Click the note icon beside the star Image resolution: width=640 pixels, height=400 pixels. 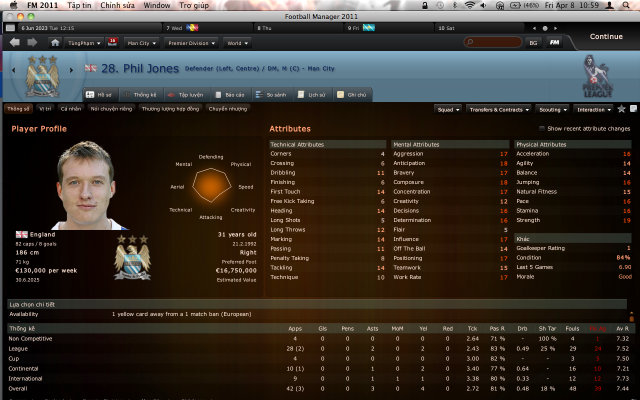633,109
